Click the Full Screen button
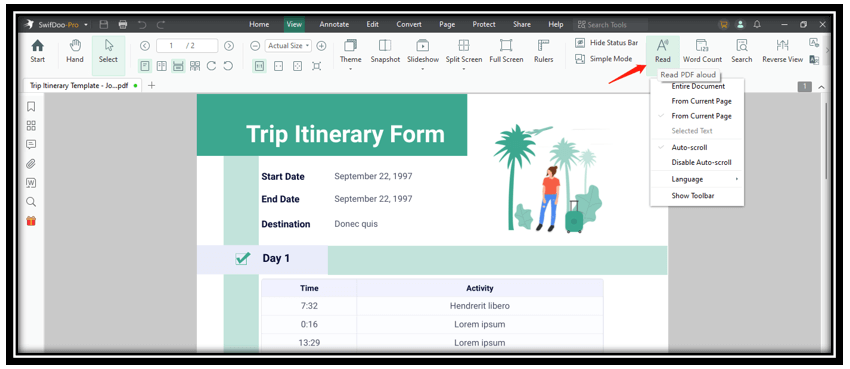The width and height of the screenshot is (850, 369). [x=506, y=51]
